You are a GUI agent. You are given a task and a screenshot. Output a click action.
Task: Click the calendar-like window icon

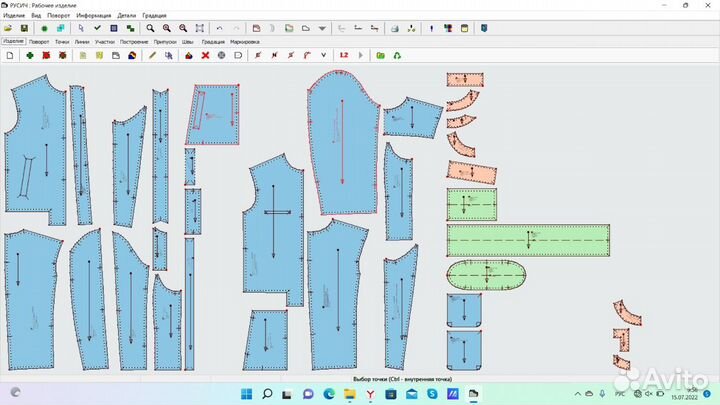pos(464,28)
